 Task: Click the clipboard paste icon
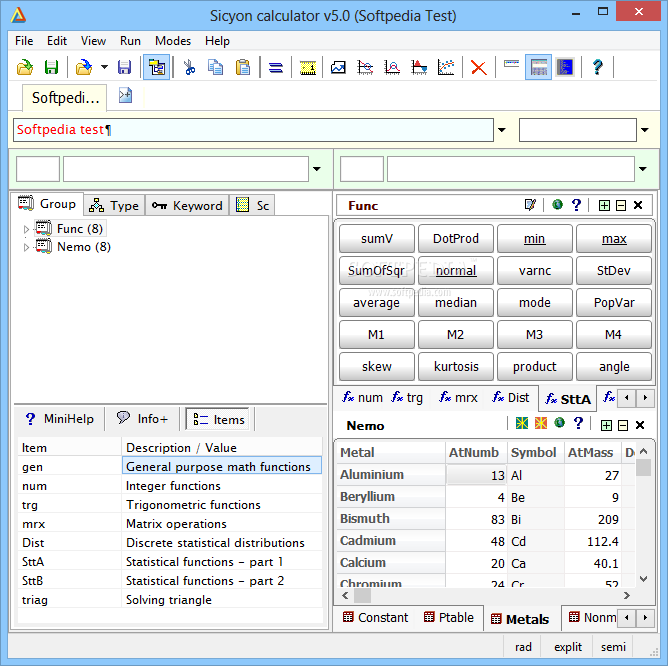[243, 67]
